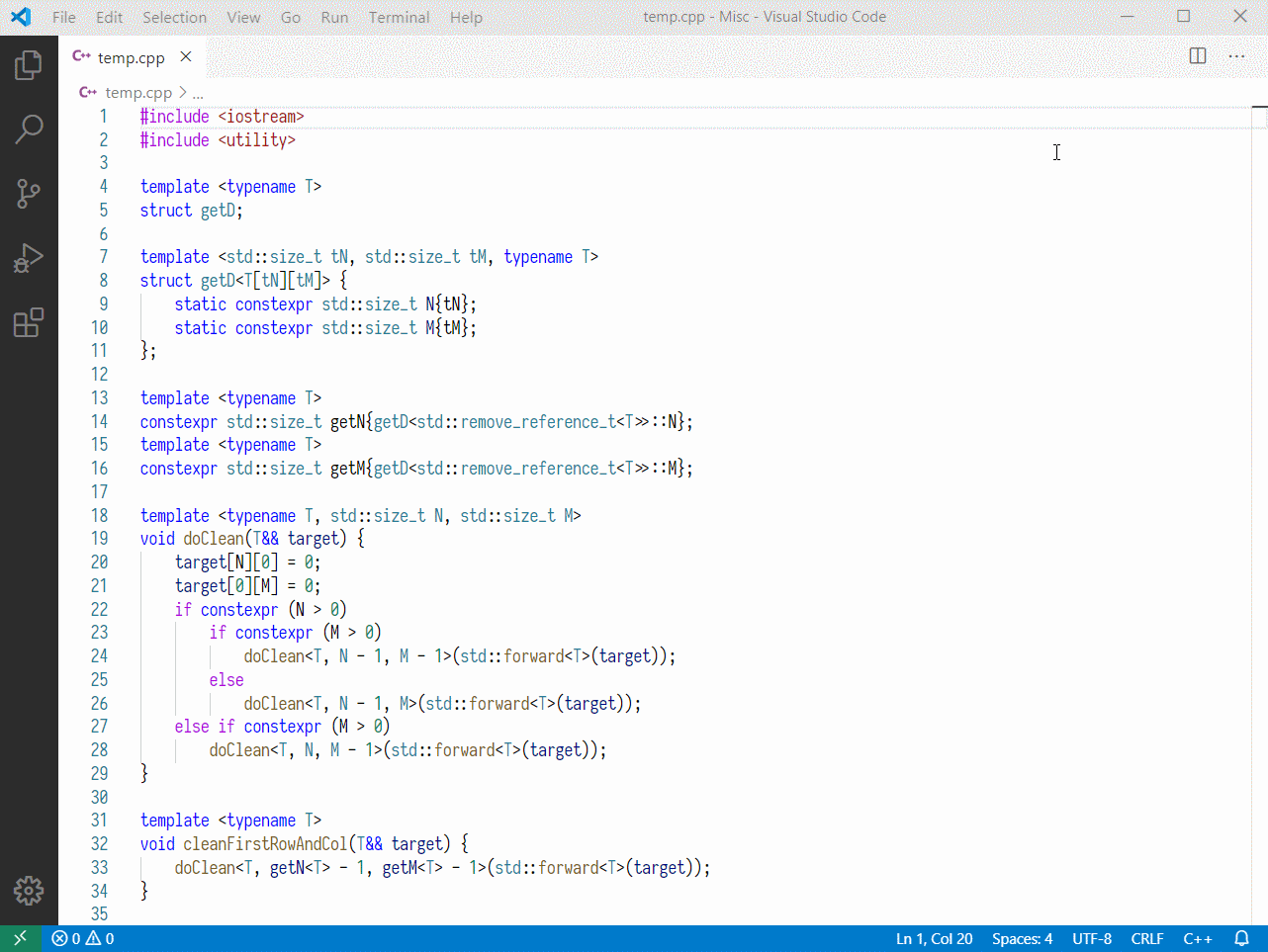Open the Run menu
Screen dimensions: 1268x952
pyautogui.click(x=333, y=17)
